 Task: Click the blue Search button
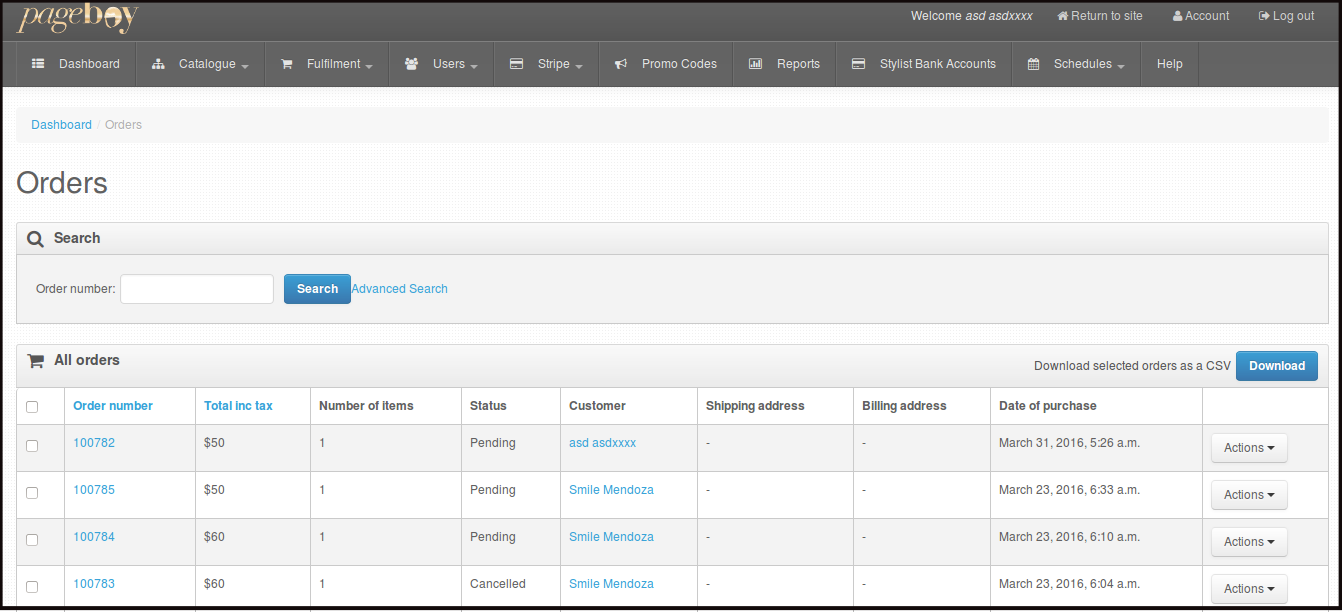[x=317, y=289]
